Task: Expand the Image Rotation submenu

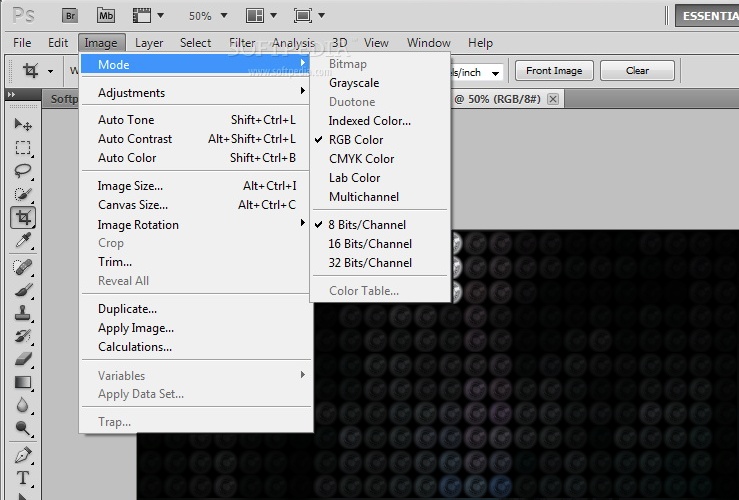Action: tap(196, 224)
